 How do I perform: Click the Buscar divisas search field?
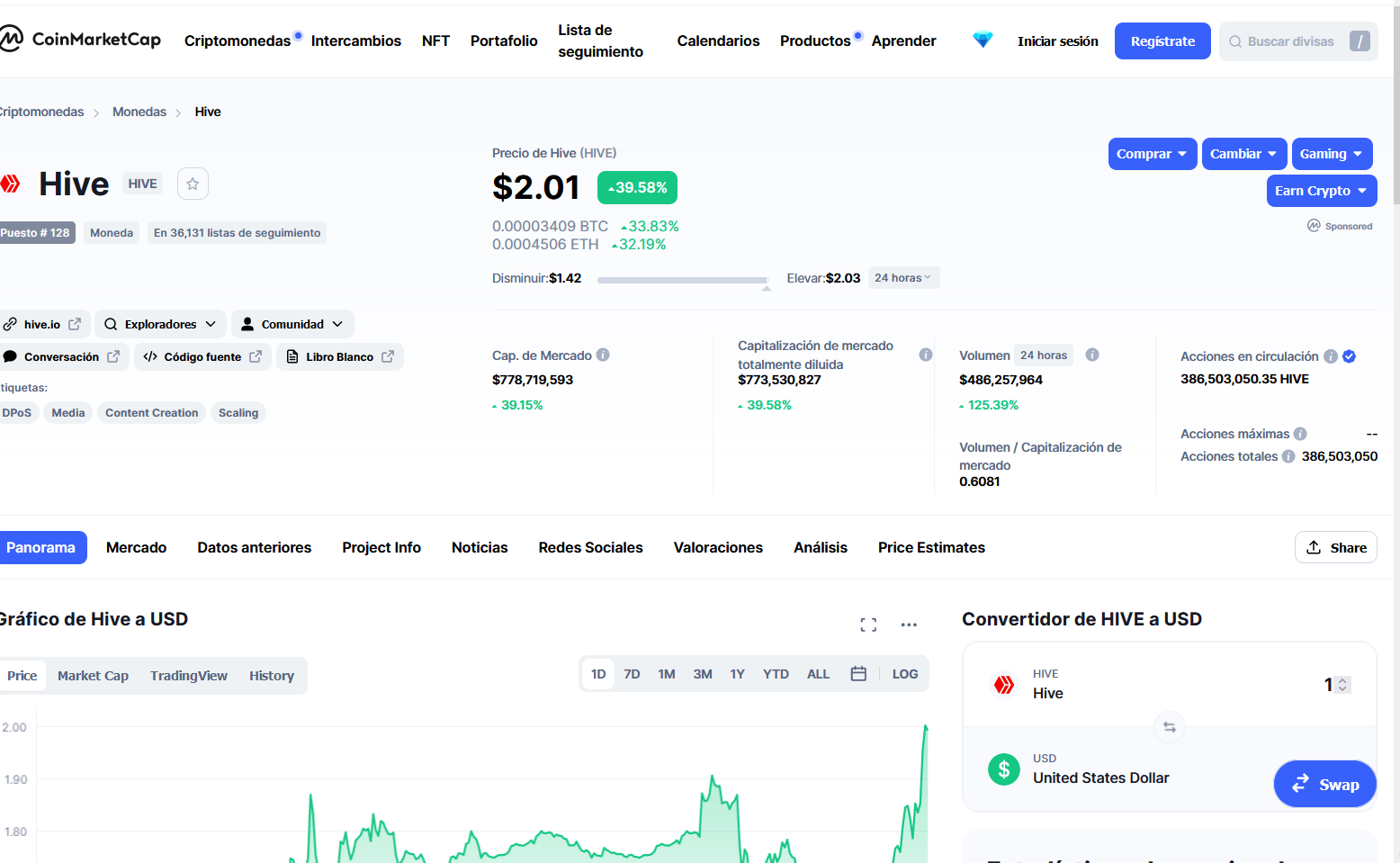(x=1298, y=41)
